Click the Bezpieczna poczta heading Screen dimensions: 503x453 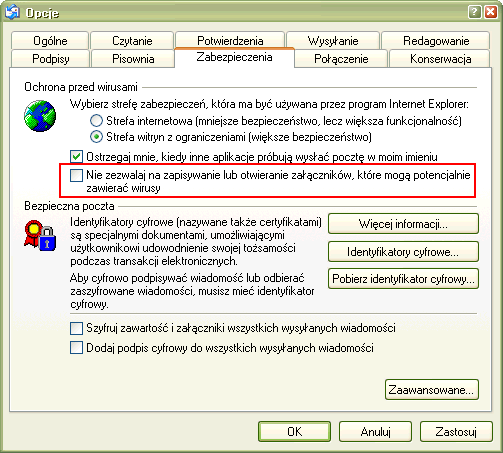(69, 206)
